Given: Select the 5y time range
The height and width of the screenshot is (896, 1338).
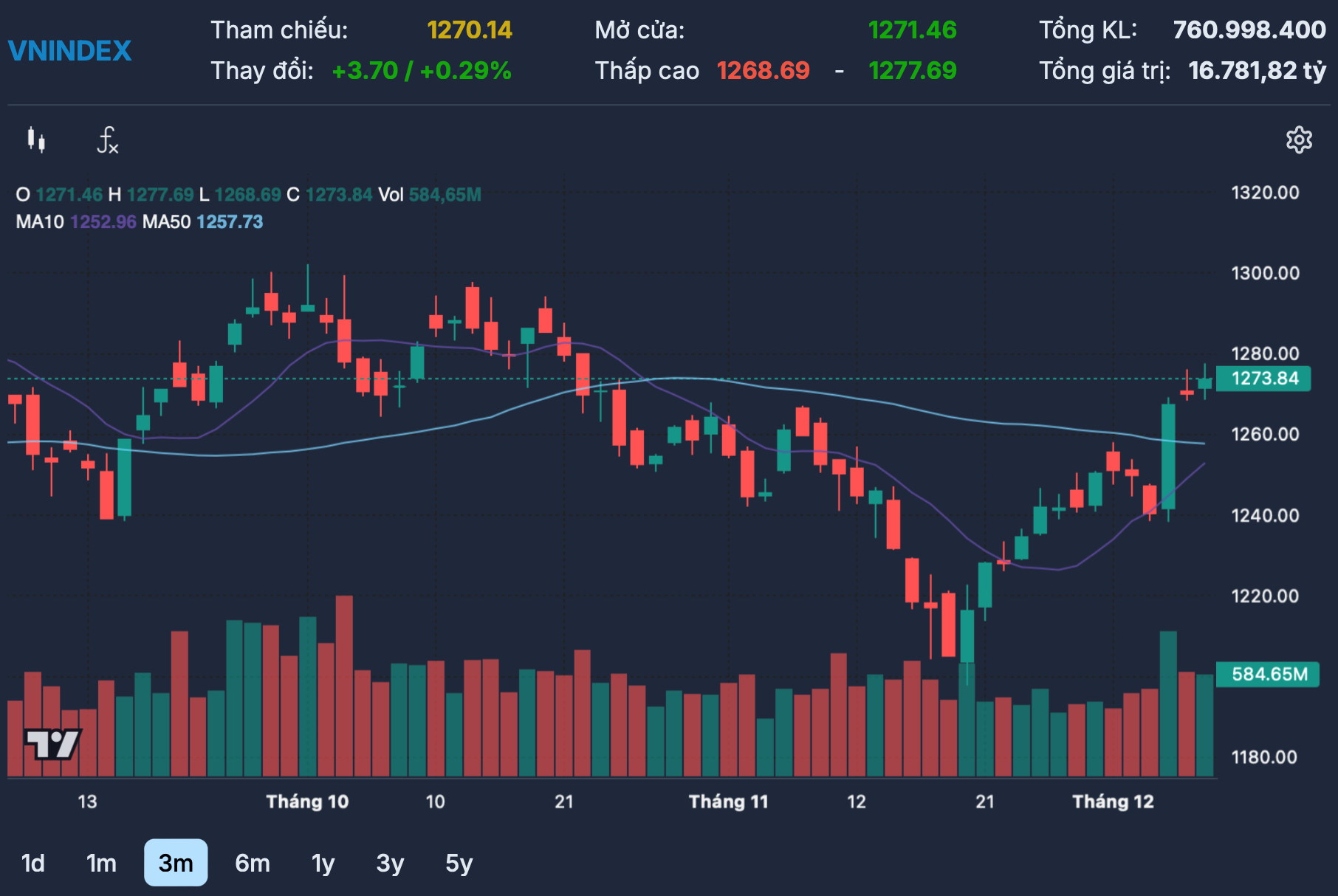Looking at the screenshot, I should pyautogui.click(x=459, y=863).
